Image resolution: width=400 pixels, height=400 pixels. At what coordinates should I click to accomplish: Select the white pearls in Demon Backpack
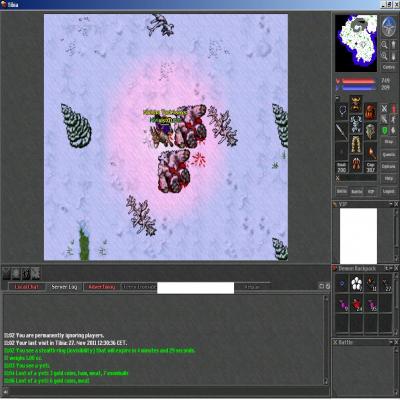356,284
